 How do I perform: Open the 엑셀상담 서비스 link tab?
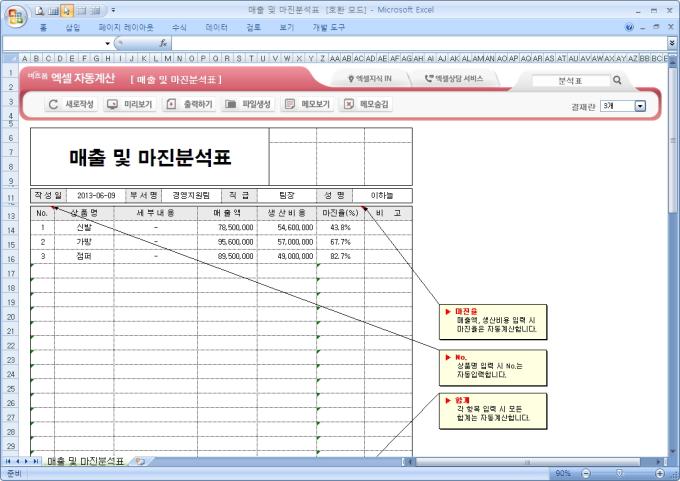pos(454,79)
